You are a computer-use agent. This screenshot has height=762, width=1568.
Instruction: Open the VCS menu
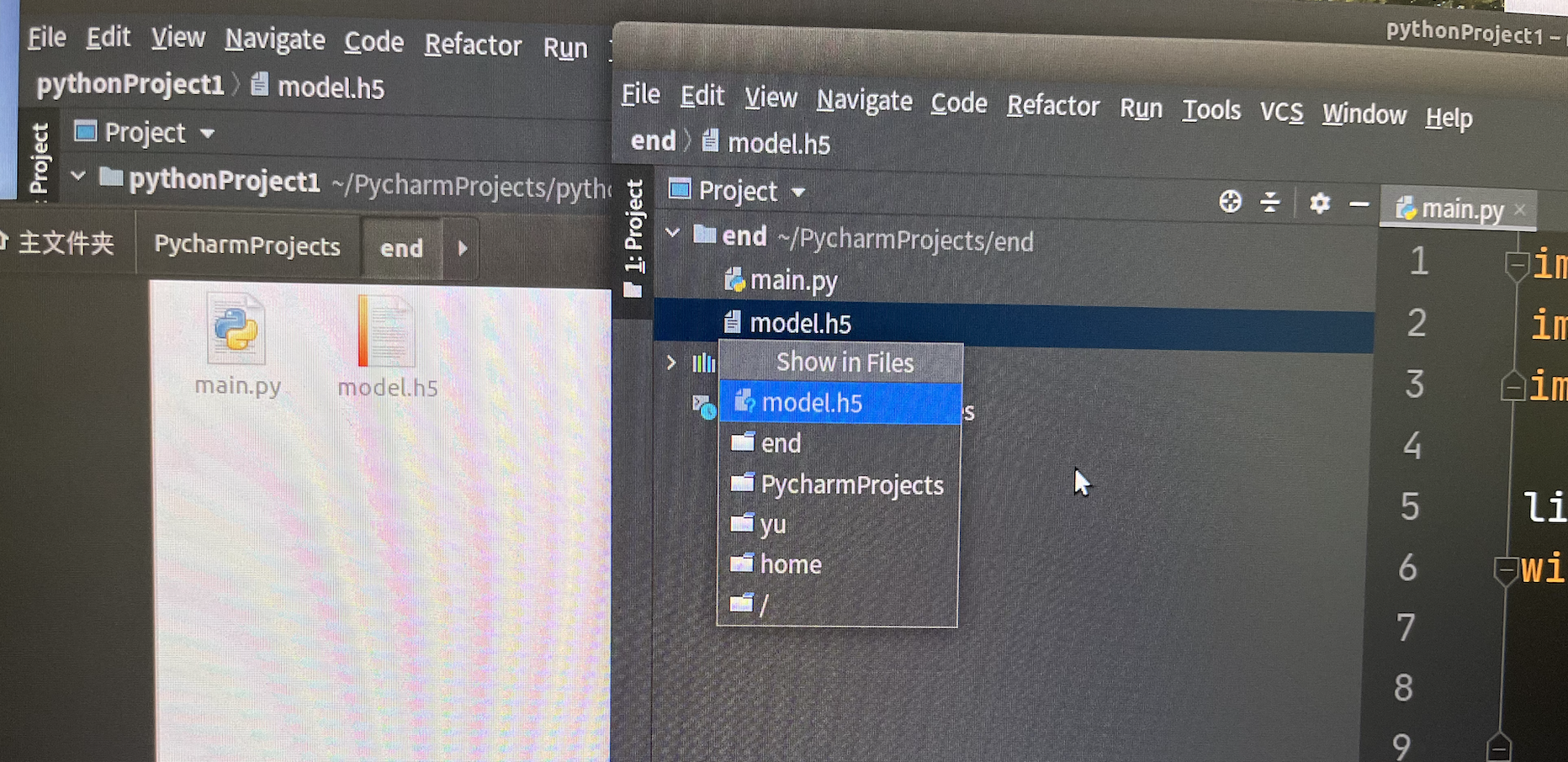pos(1281,113)
